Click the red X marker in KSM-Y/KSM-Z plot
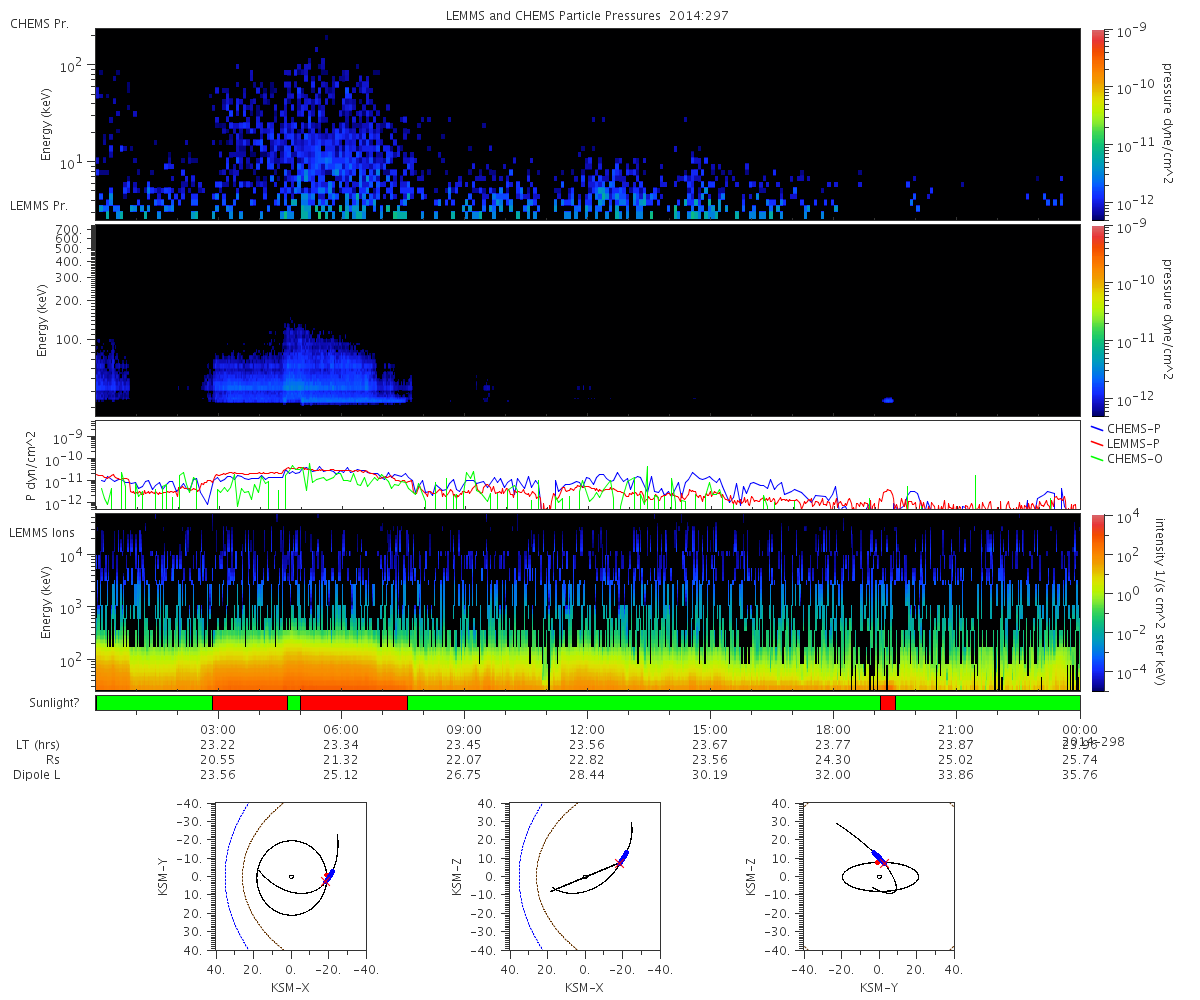Viewport: 1200px width, 1000px height. (x=882, y=861)
